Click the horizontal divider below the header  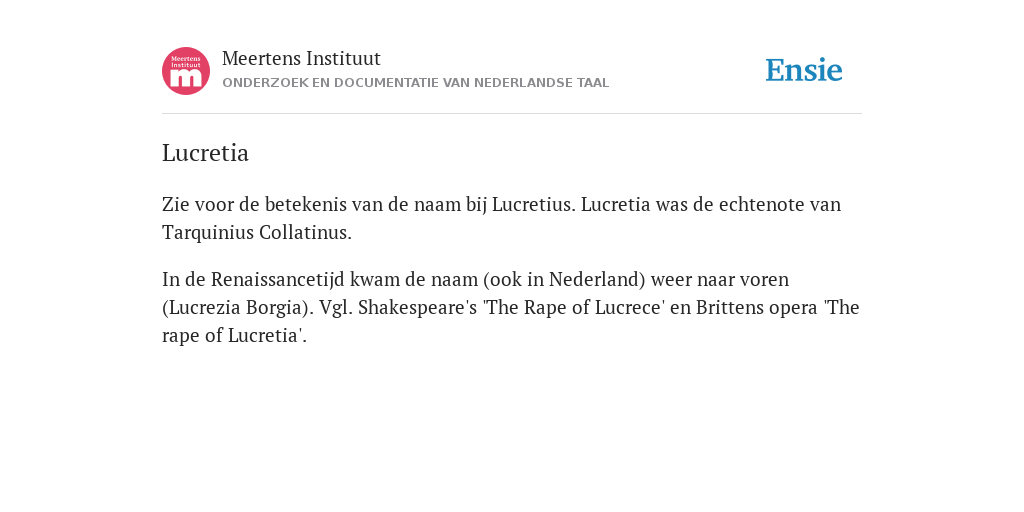click(512, 114)
